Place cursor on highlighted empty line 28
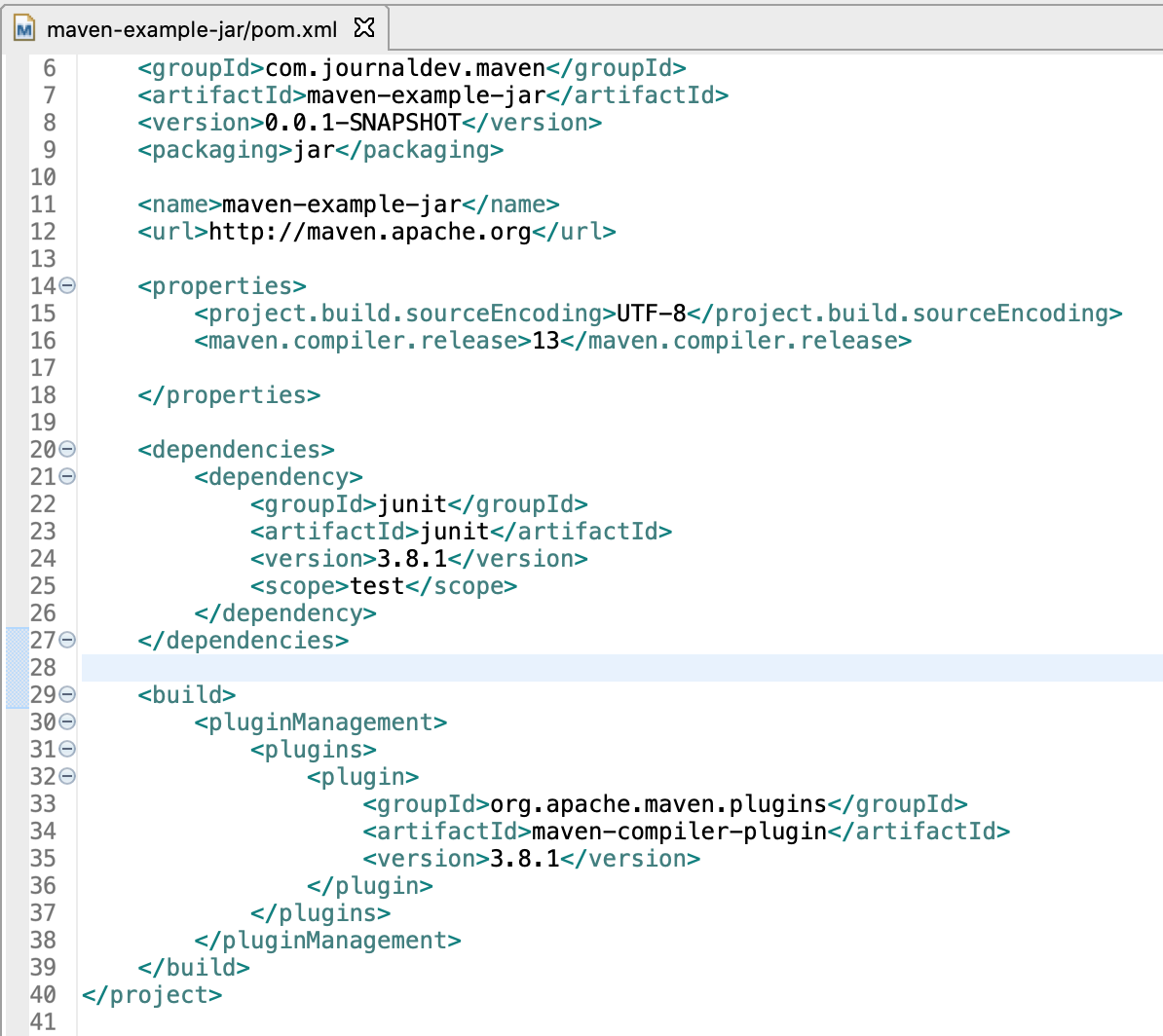 (621, 667)
